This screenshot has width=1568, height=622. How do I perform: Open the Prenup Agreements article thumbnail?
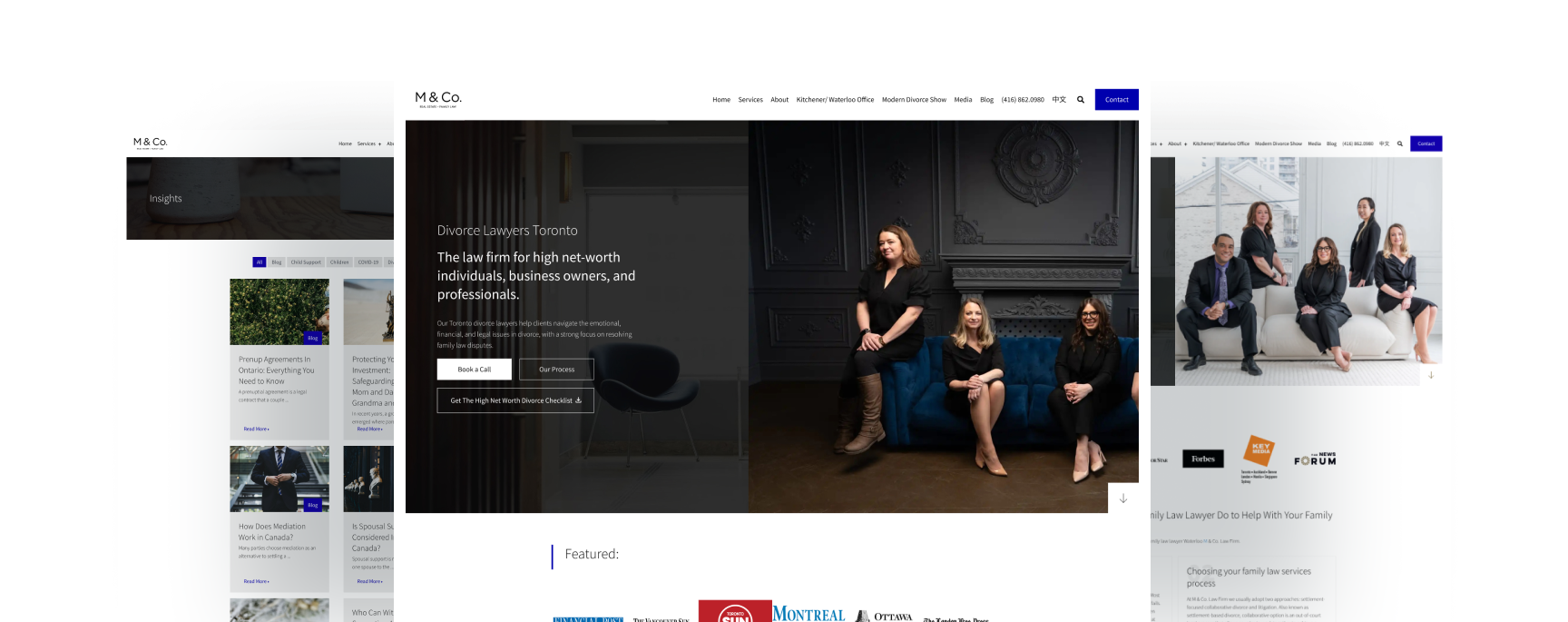[x=279, y=311]
